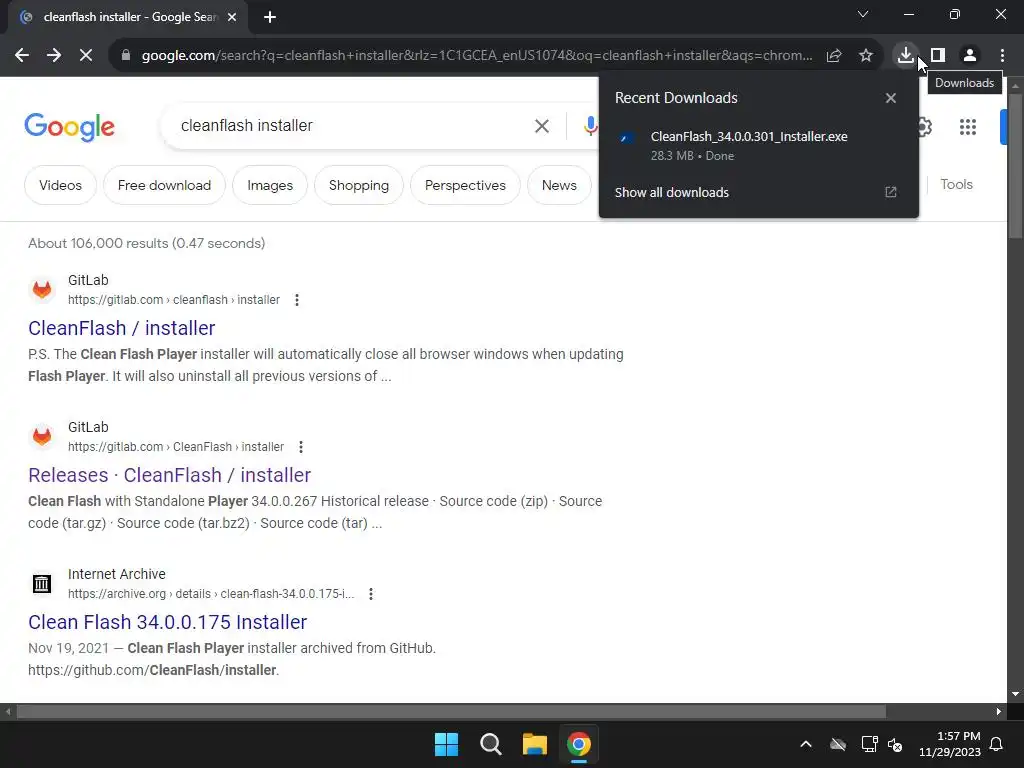This screenshot has height=768, width=1024.
Task: Open Clean Flash 34.0.0.175 Installer link
Action: (167, 622)
